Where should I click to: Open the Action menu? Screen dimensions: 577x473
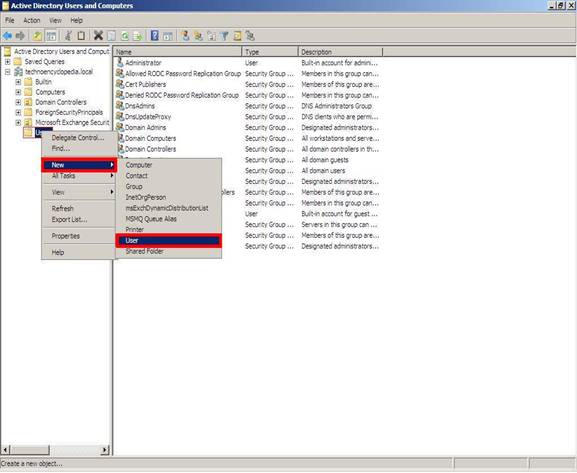click(x=32, y=20)
